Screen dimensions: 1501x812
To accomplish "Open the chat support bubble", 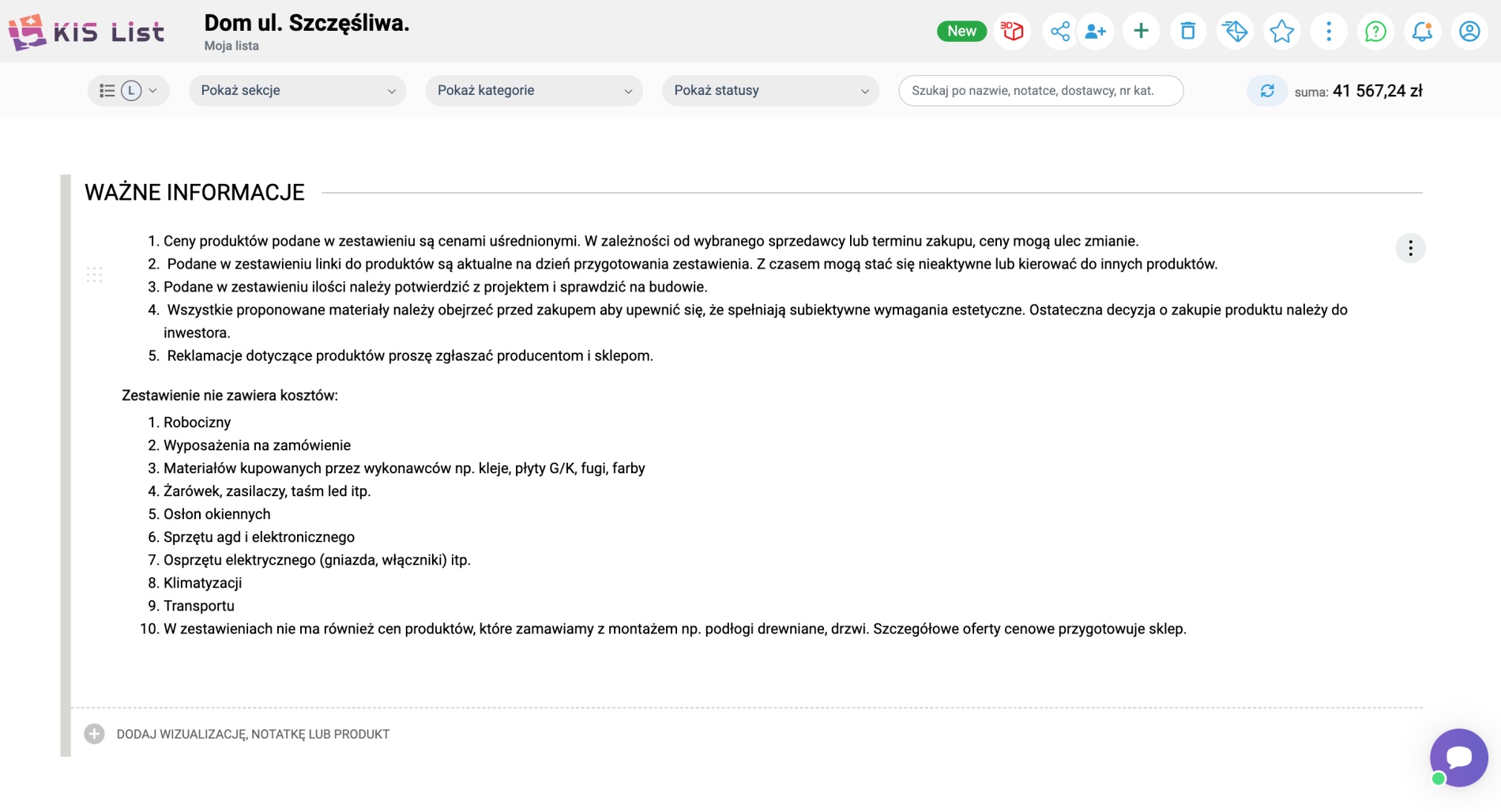I will [1459, 757].
